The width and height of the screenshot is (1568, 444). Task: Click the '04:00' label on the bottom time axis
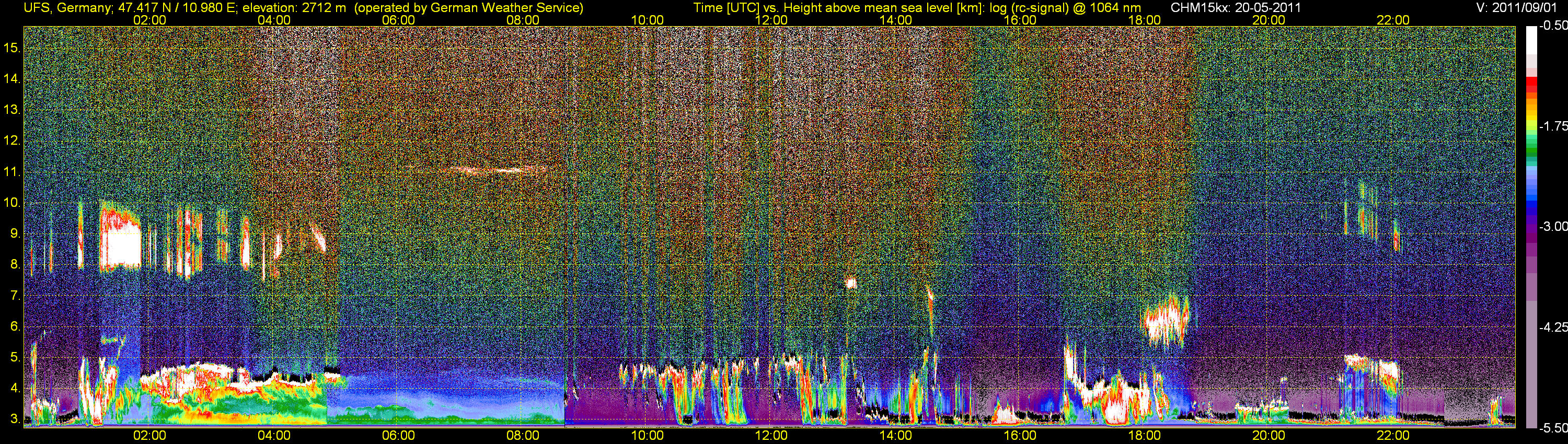274,436
